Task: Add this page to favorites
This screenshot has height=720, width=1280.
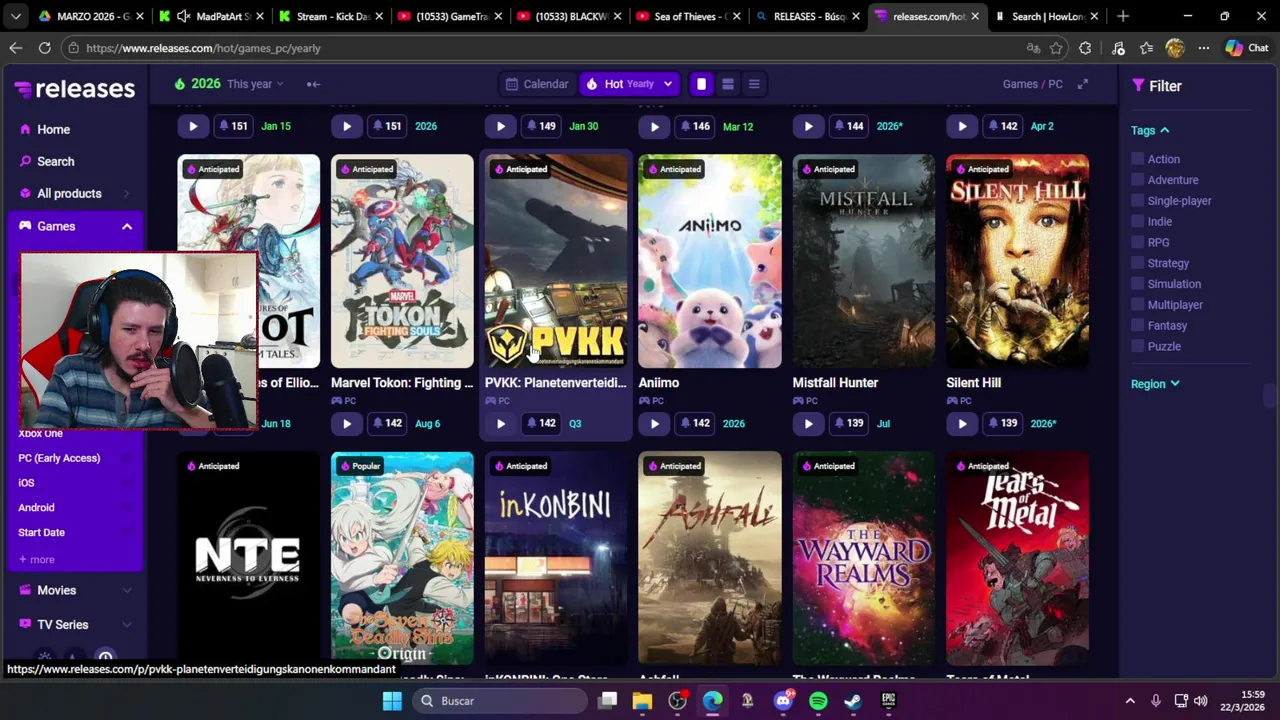Action: point(1056,48)
